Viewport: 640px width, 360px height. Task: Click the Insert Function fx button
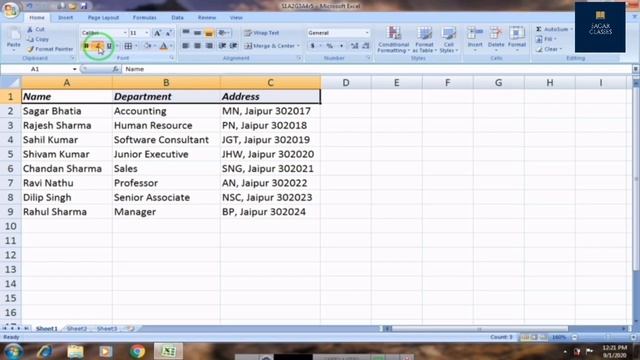[116, 69]
